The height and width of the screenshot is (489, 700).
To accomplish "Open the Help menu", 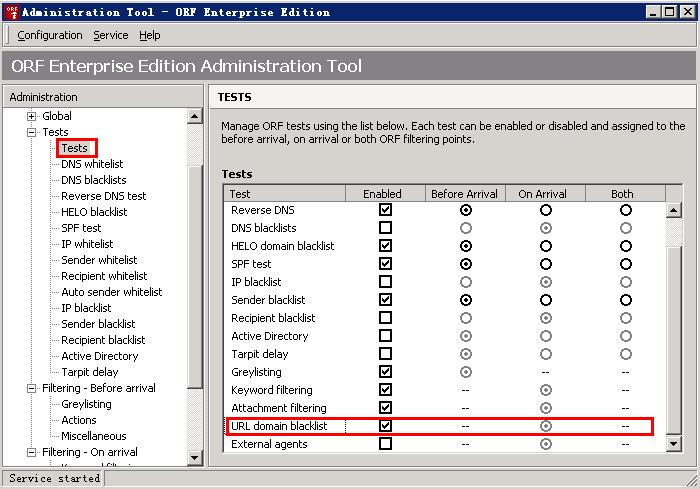I will [149, 35].
